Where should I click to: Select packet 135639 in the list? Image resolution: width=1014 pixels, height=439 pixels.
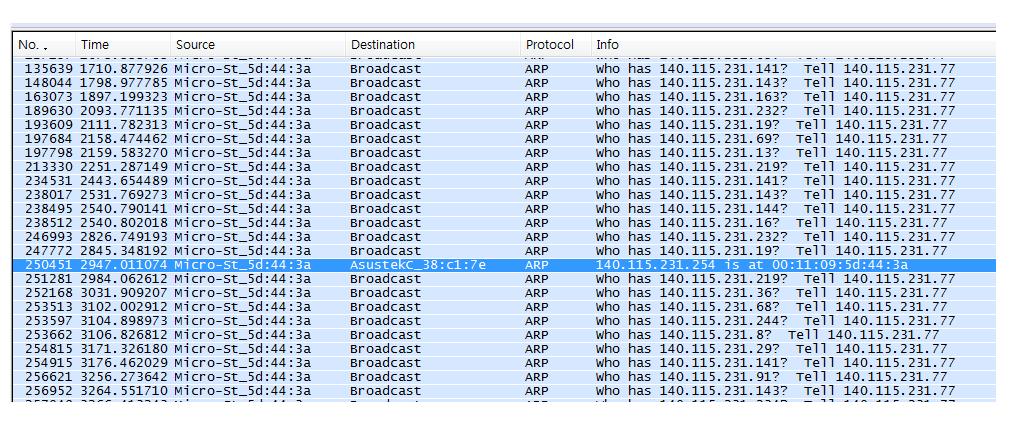pyautogui.click(x=45, y=69)
